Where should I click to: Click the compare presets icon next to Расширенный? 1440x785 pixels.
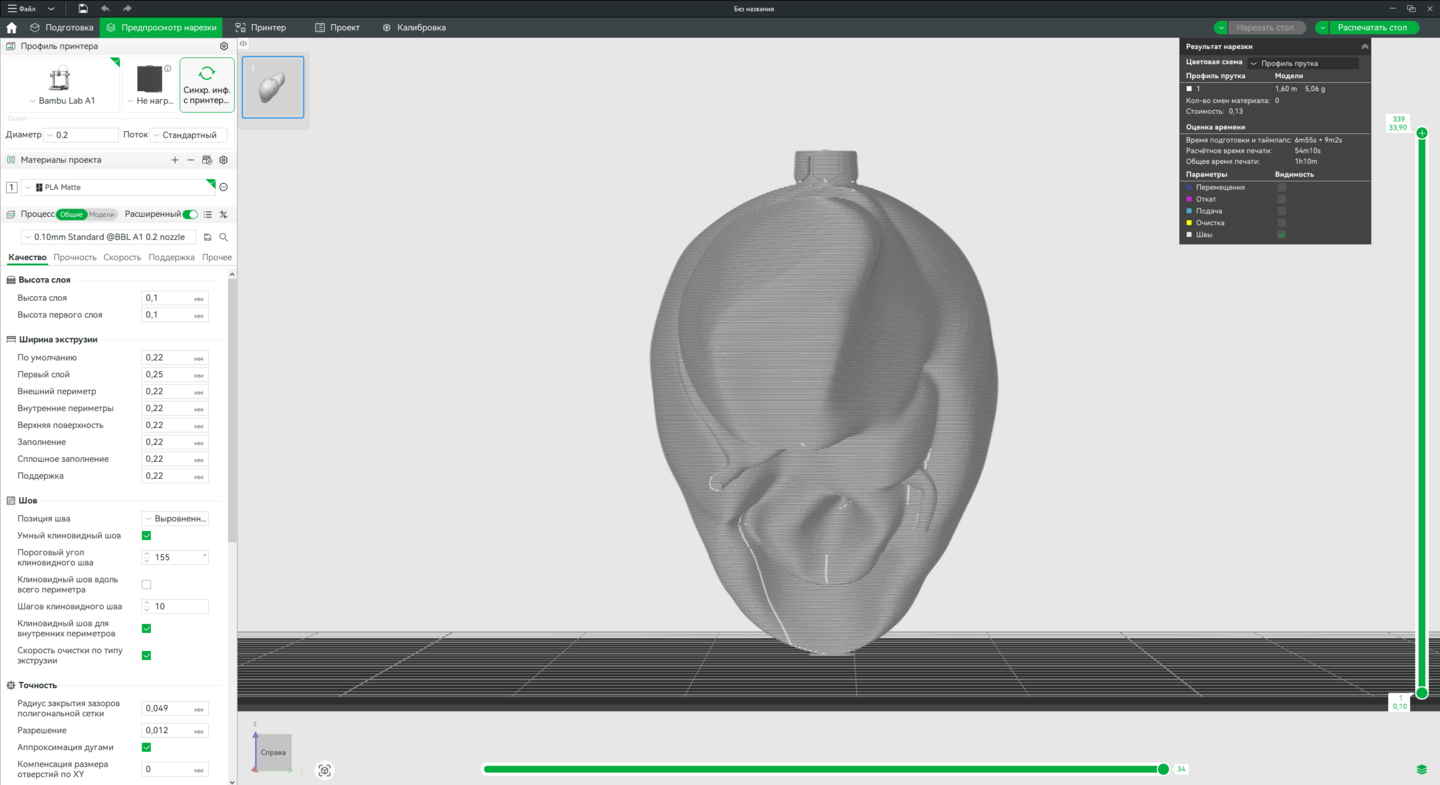coord(224,214)
